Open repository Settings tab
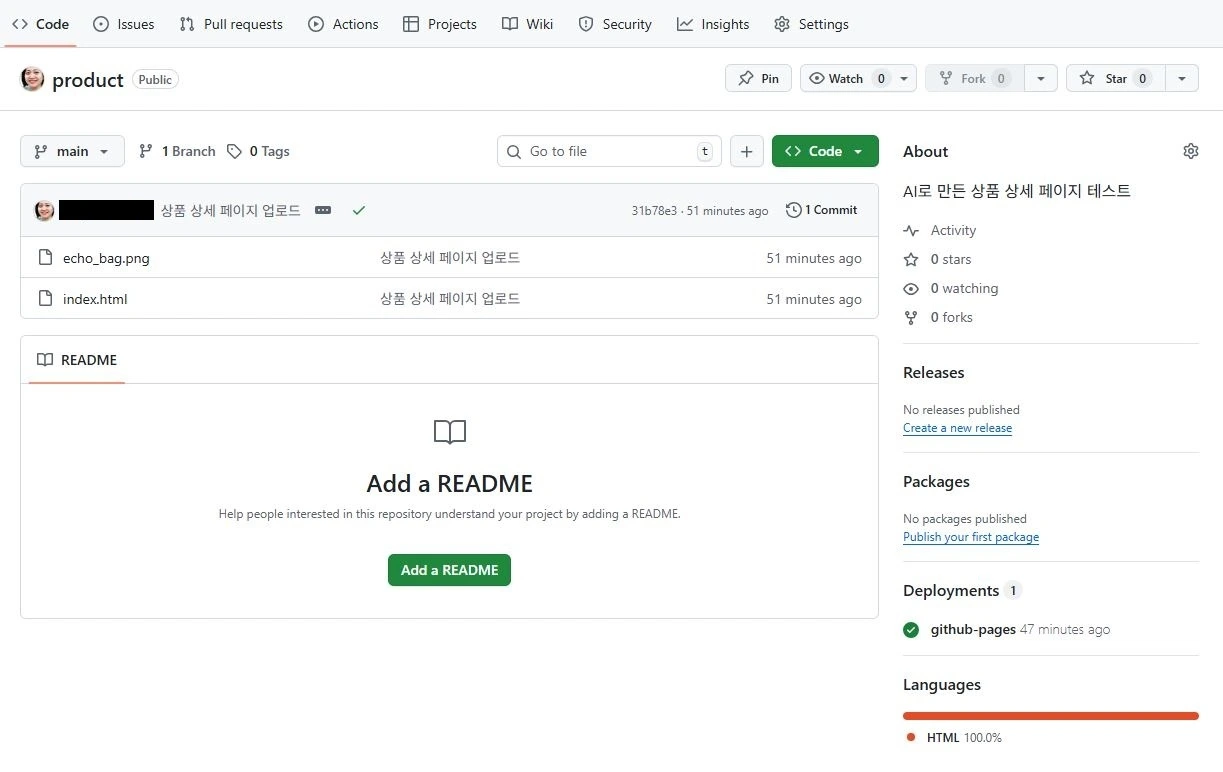This screenshot has height=772, width=1223. pyautogui.click(x=811, y=24)
